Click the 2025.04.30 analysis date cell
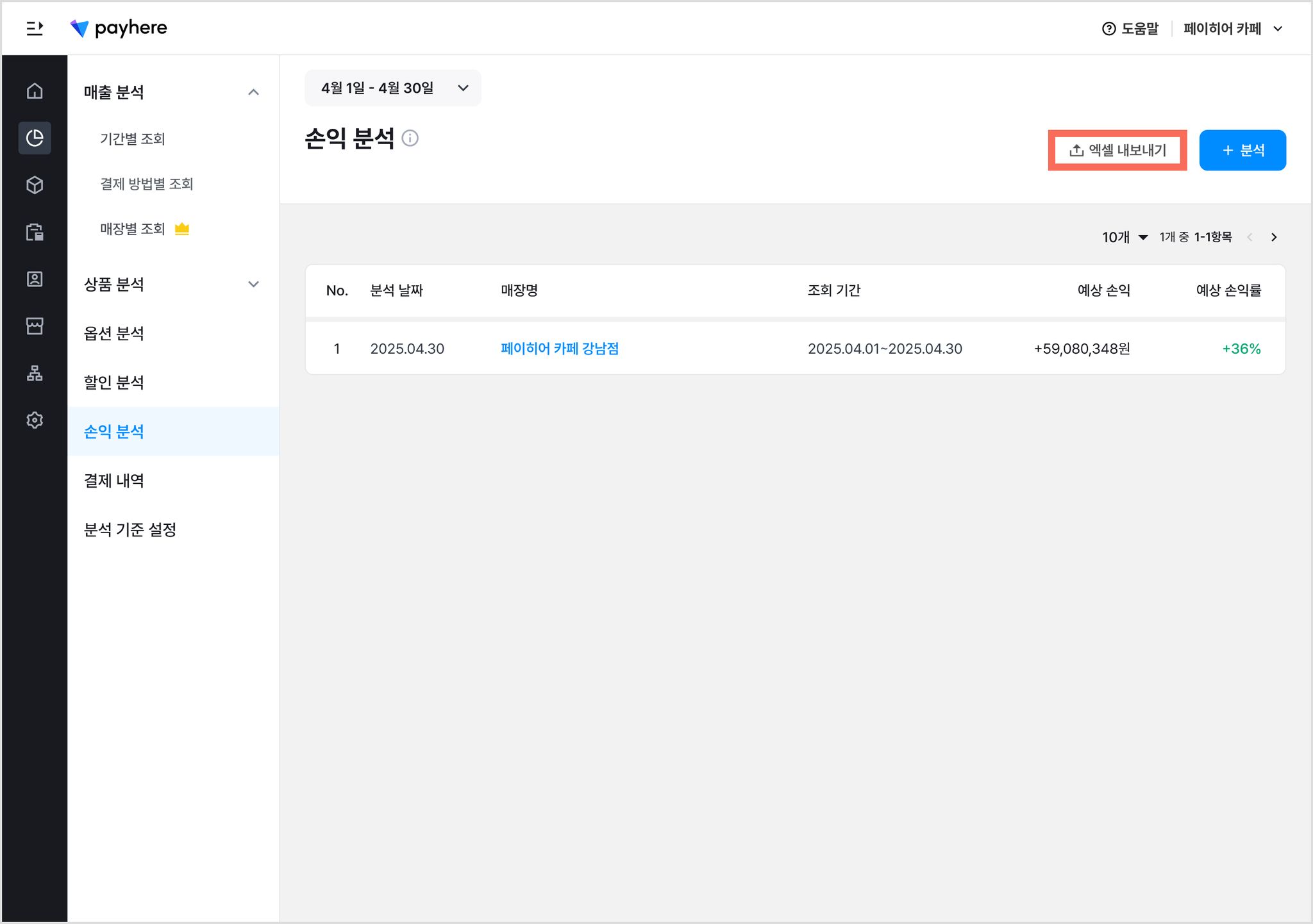Viewport: 1313px width, 924px height. pyautogui.click(x=407, y=349)
